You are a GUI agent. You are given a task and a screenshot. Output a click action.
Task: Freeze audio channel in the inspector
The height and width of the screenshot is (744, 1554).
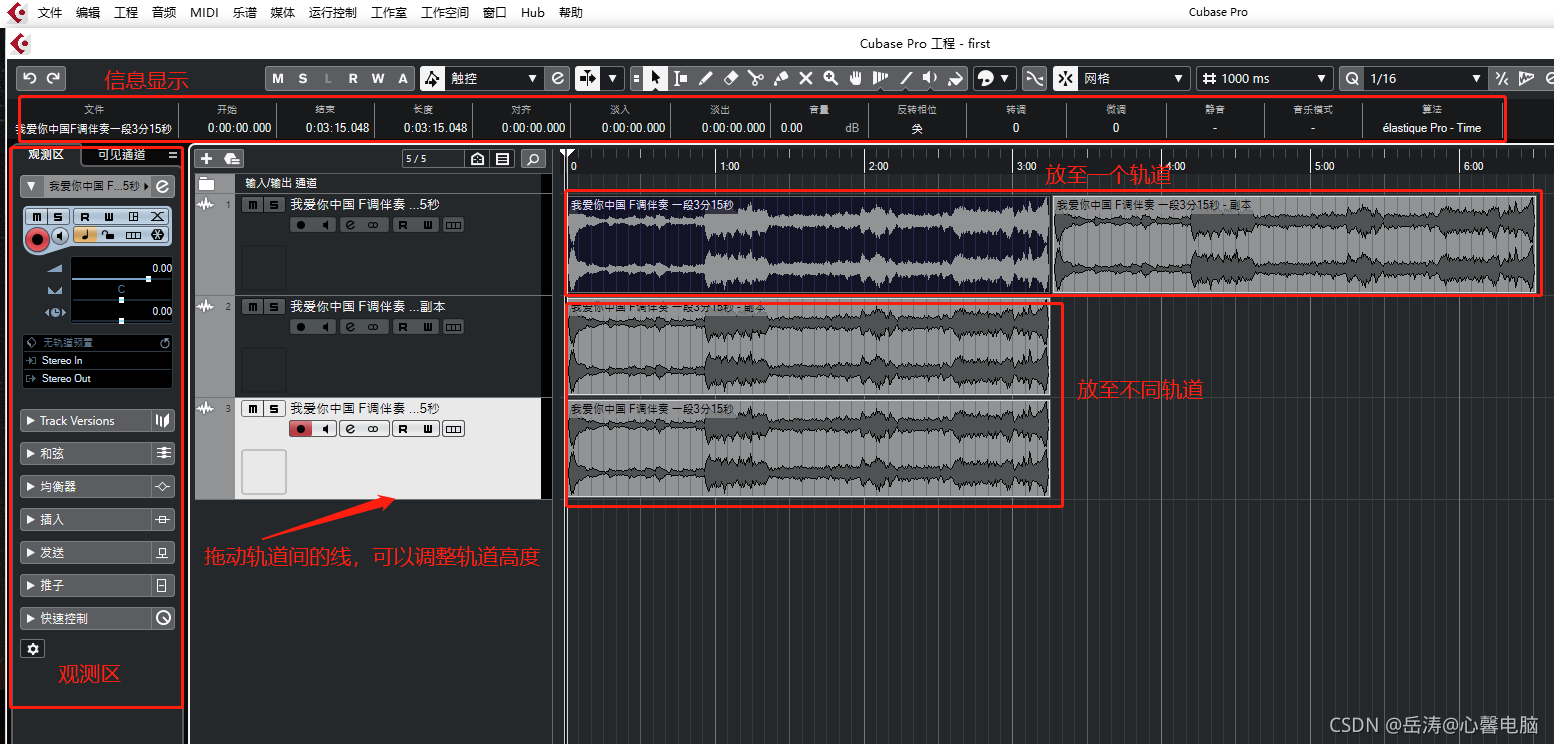click(157, 235)
